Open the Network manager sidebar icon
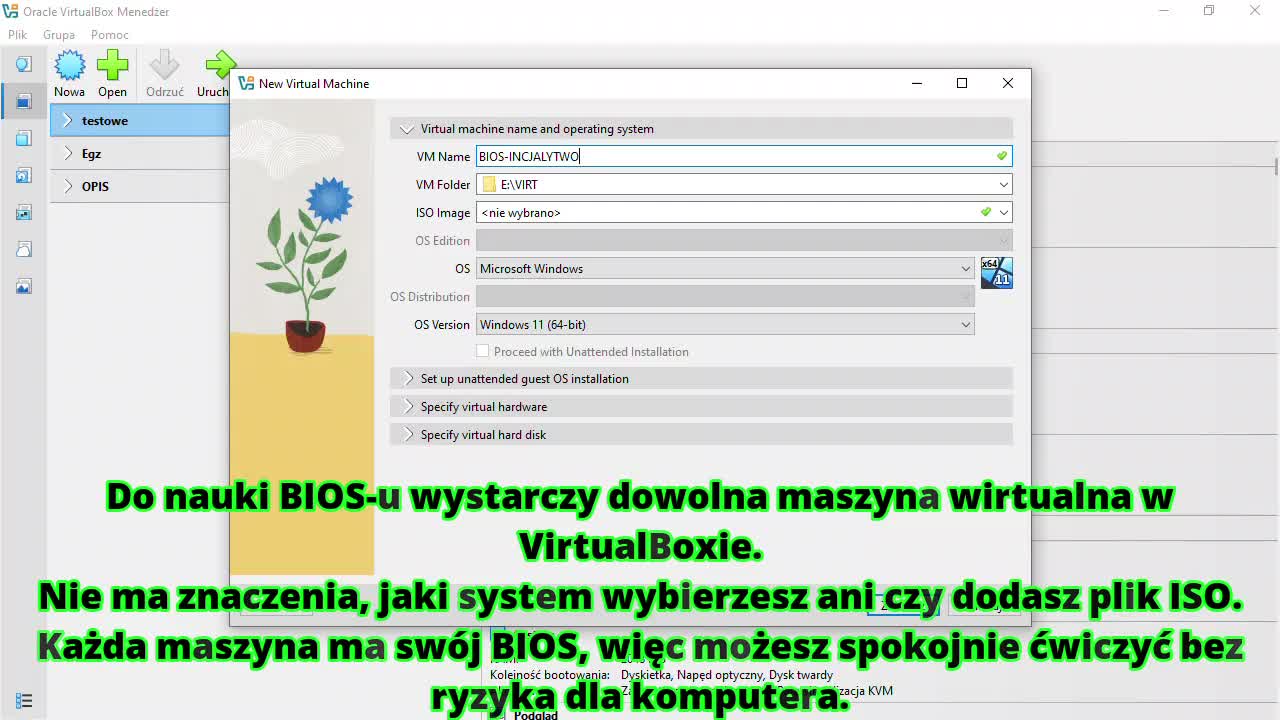Image resolution: width=1280 pixels, height=720 pixels. (x=22, y=212)
